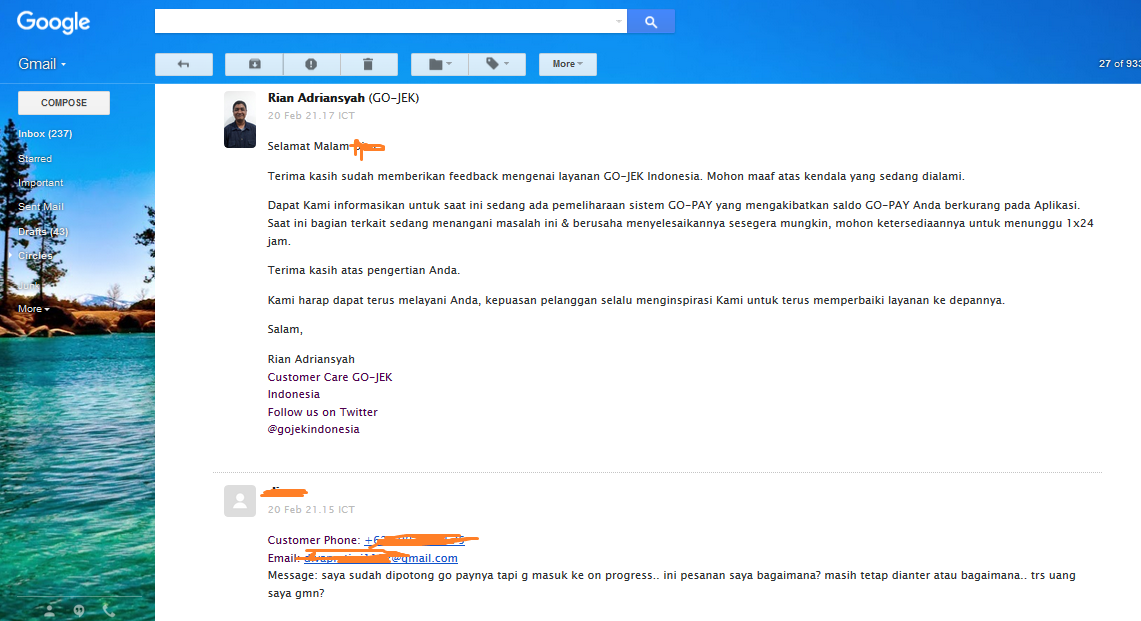Image resolution: width=1141 pixels, height=621 pixels.
Task: Click the blue search magnifier button
Action: click(x=651, y=22)
